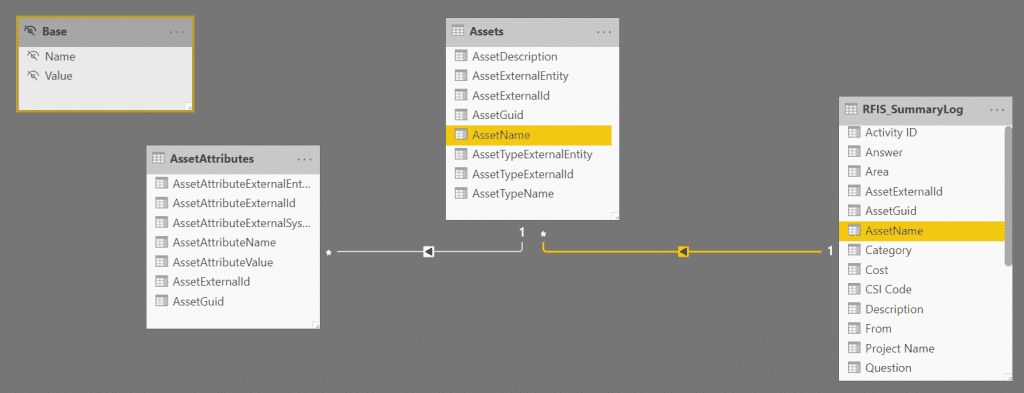Open the RFIS_SummaryLog table ellipsis menu
This screenshot has height=393, width=1024.
997,109
